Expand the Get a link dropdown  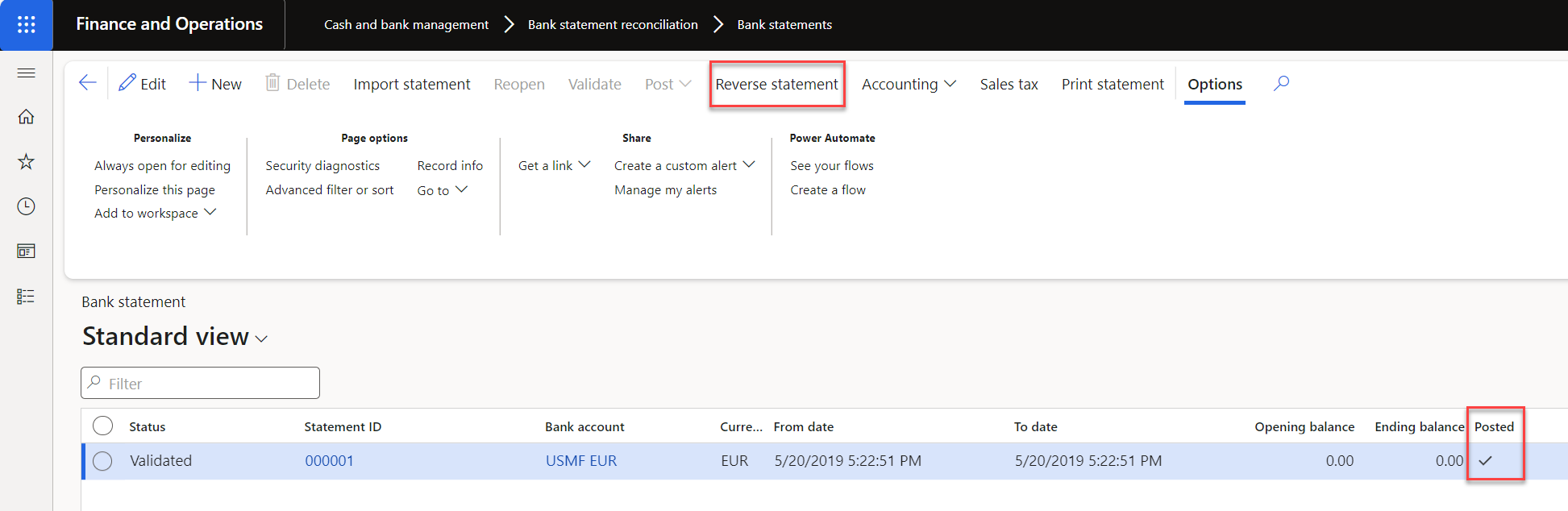point(555,166)
